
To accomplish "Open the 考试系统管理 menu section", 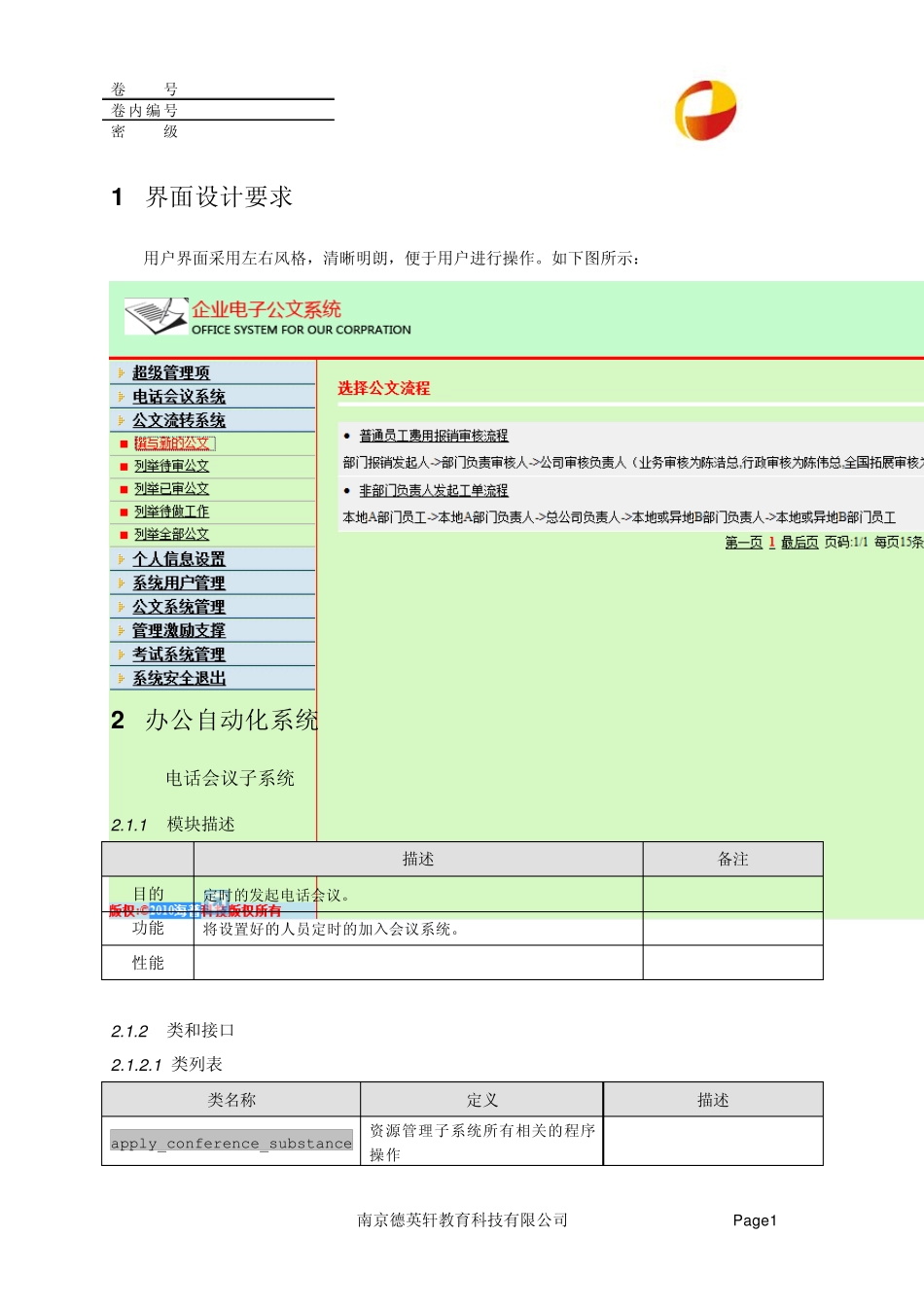I will [179, 654].
